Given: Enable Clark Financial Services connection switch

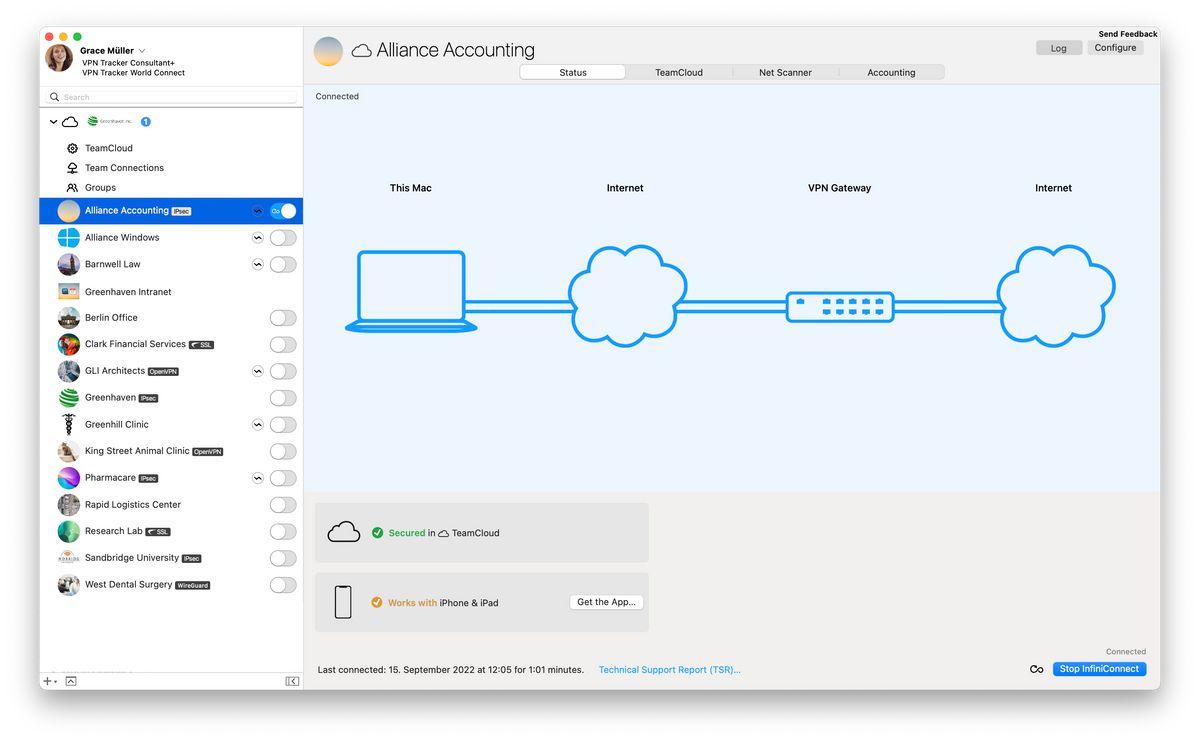Looking at the screenshot, I should pyautogui.click(x=283, y=345).
